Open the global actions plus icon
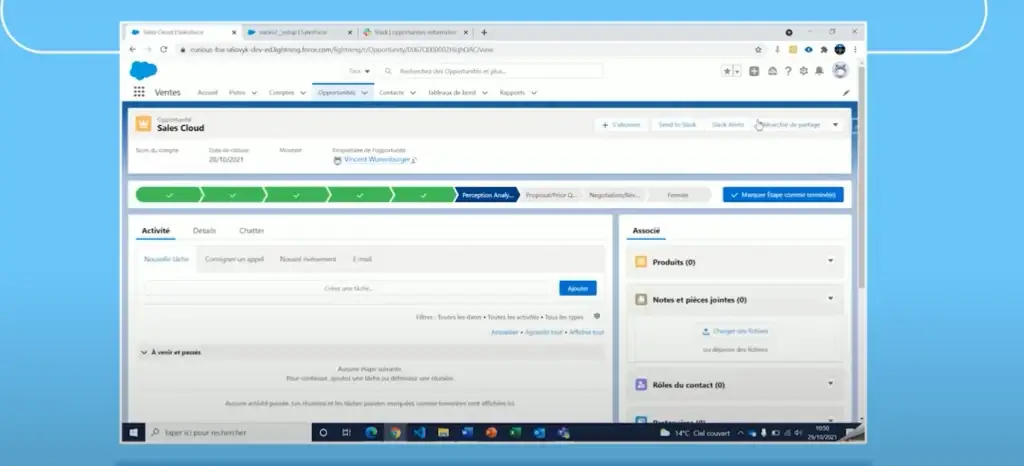1024x466 pixels. tap(754, 71)
